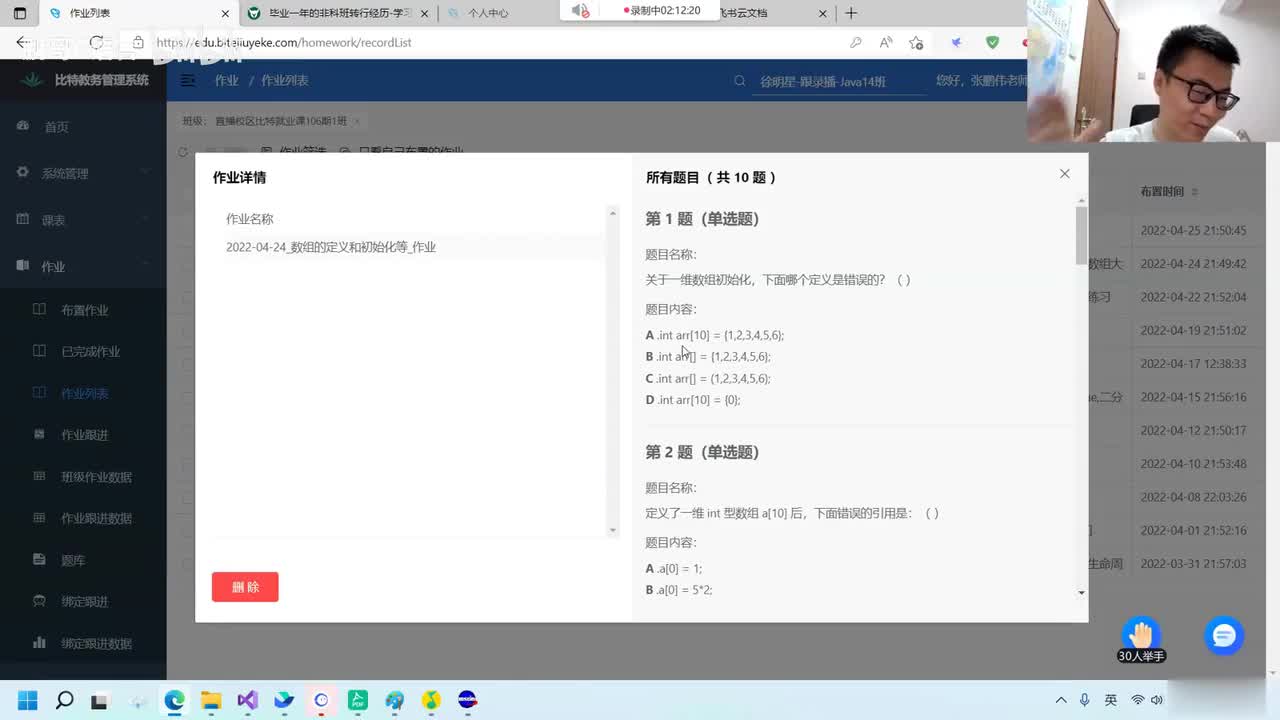Open a new browser tab
Image resolution: width=1280 pixels, height=720 pixels.
(x=851, y=13)
